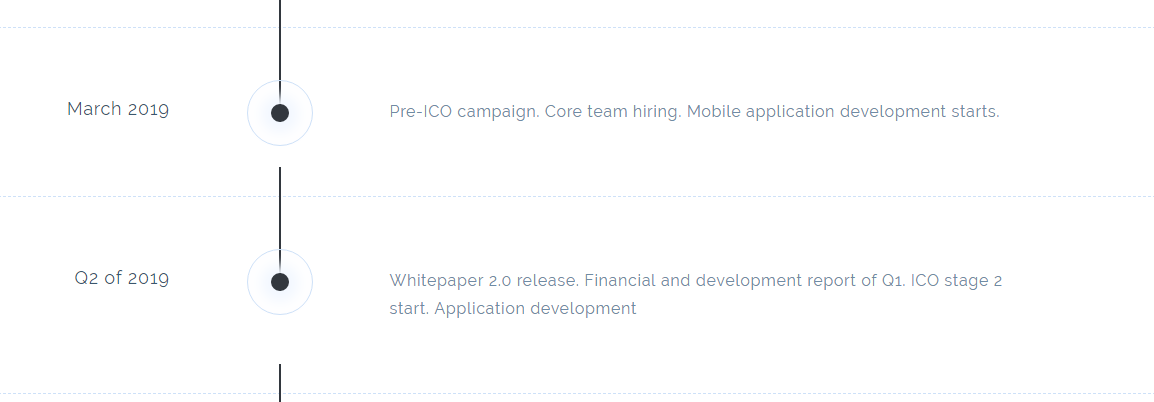The image size is (1154, 402).
Task: Click the March 2019 timeline dot
Action: point(280,113)
